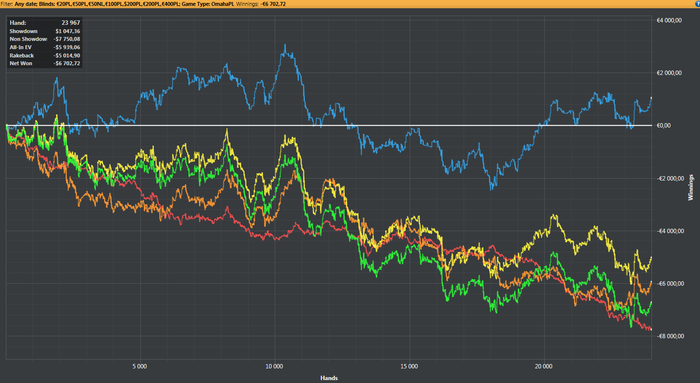This screenshot has height=383, width=700.
Task: Click the '-$6 702,72' Net Won legend value
Action: pos(67,63)
